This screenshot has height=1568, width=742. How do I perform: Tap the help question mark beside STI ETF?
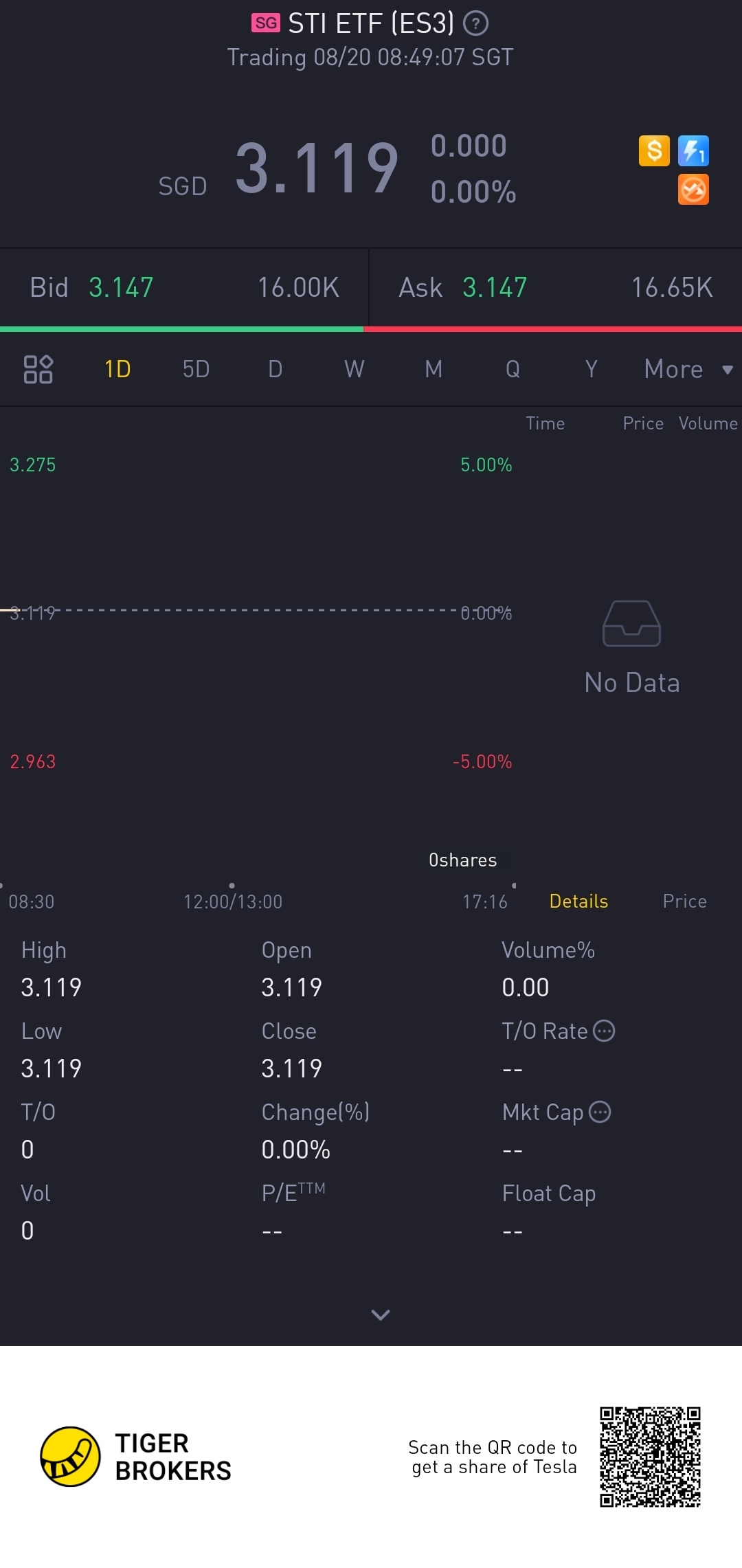(x=475, y=24)
